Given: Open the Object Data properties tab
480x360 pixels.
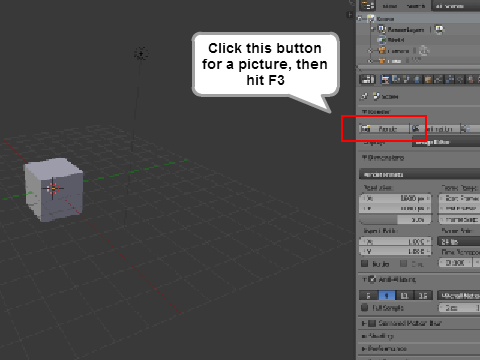Looking at the screenshot, I should click(460, 79).
